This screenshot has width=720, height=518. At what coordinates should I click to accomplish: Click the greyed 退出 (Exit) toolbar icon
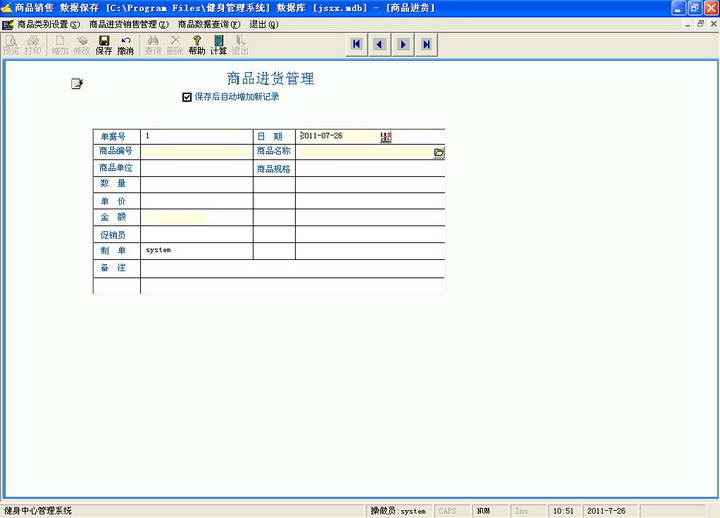point(240,45)
